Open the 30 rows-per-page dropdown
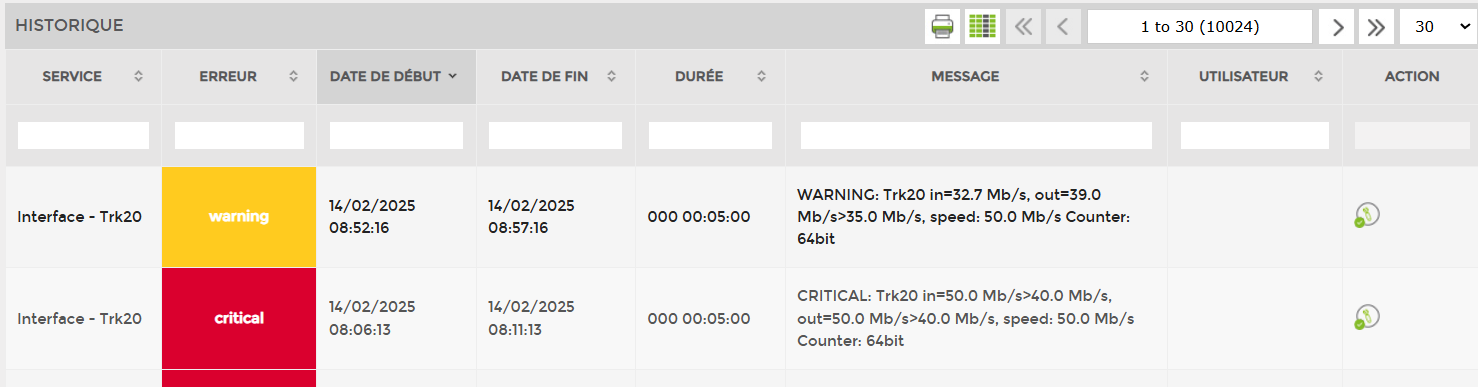Screen dimensions: 1478x387 (x=1437, y=27)
